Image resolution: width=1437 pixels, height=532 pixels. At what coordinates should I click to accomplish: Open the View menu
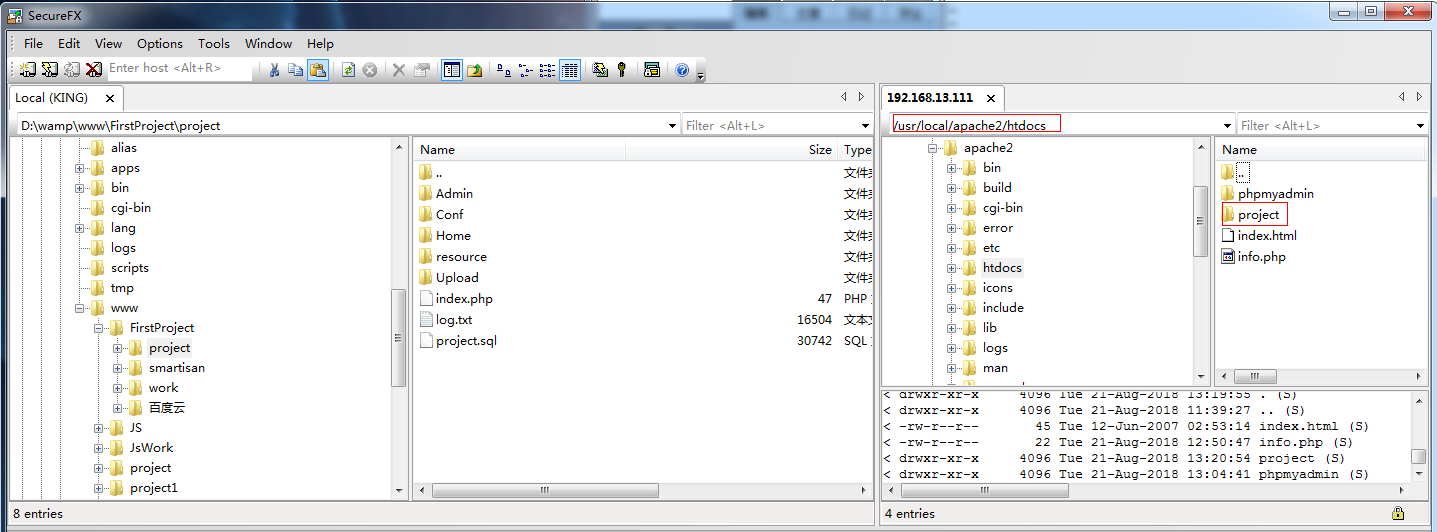point(108,43)
